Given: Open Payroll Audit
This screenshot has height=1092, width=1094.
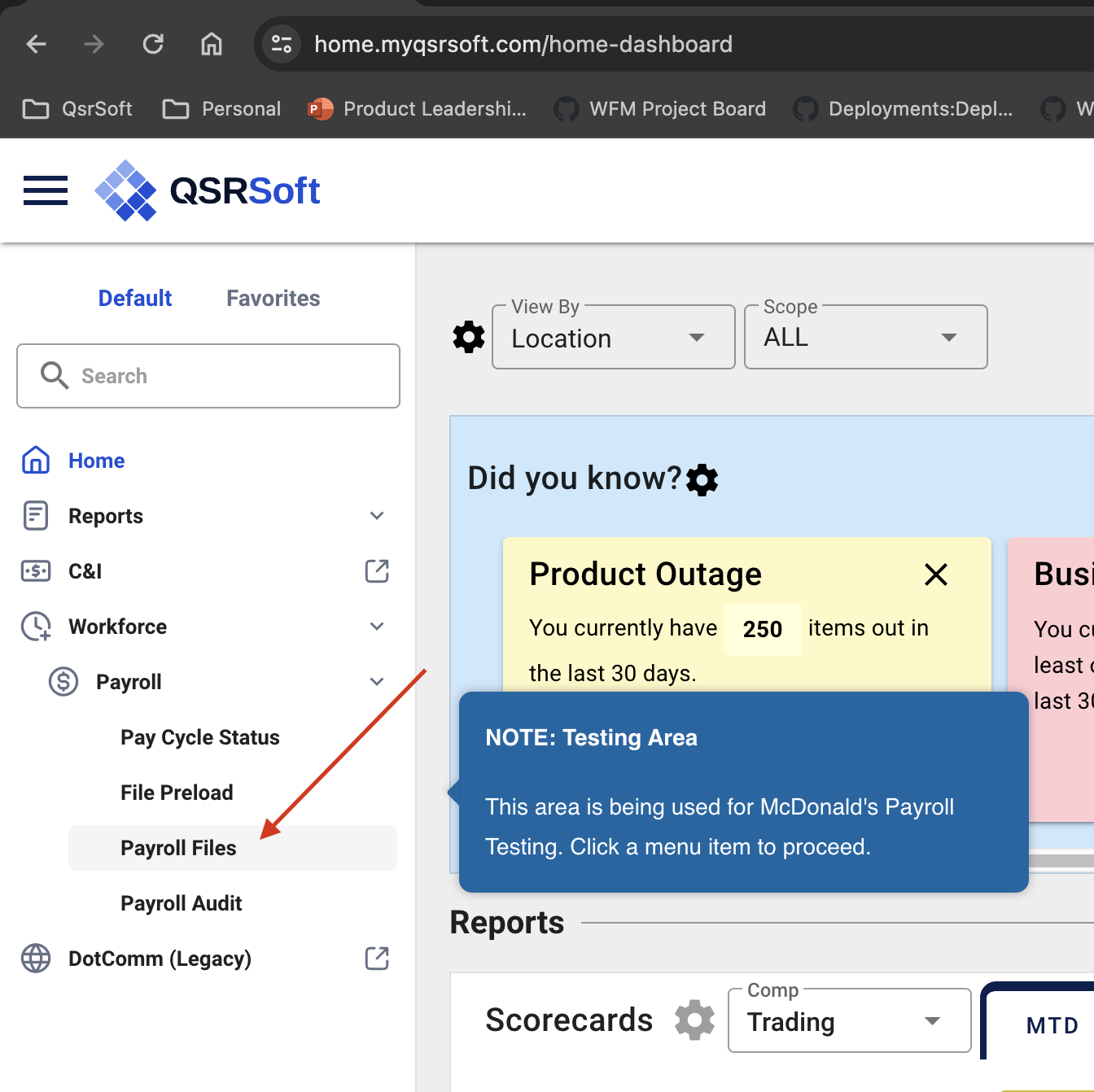Looking at the screenshot, I should pos(182,903).
